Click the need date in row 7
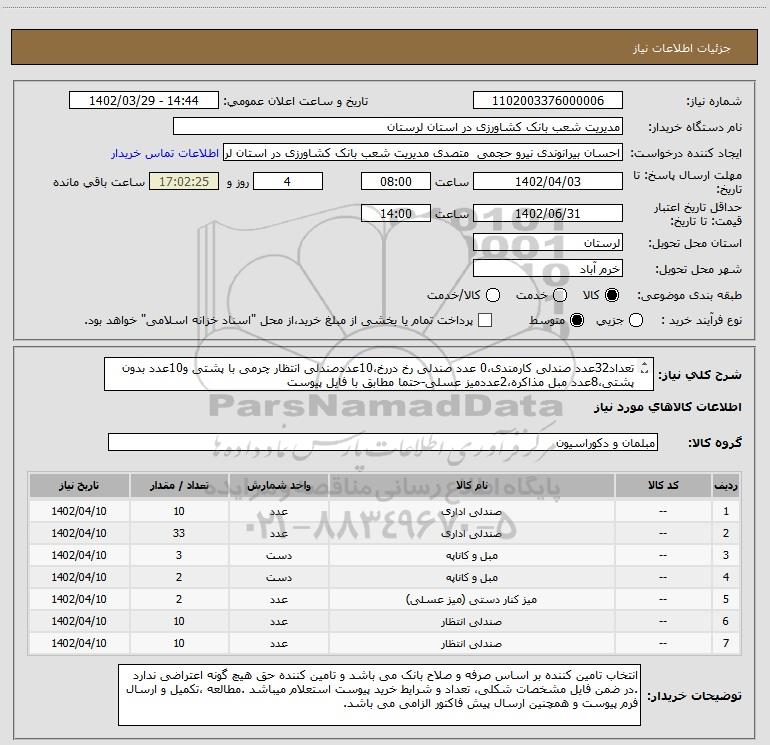Viewport: 770px width, 745px height. (79, 643)
